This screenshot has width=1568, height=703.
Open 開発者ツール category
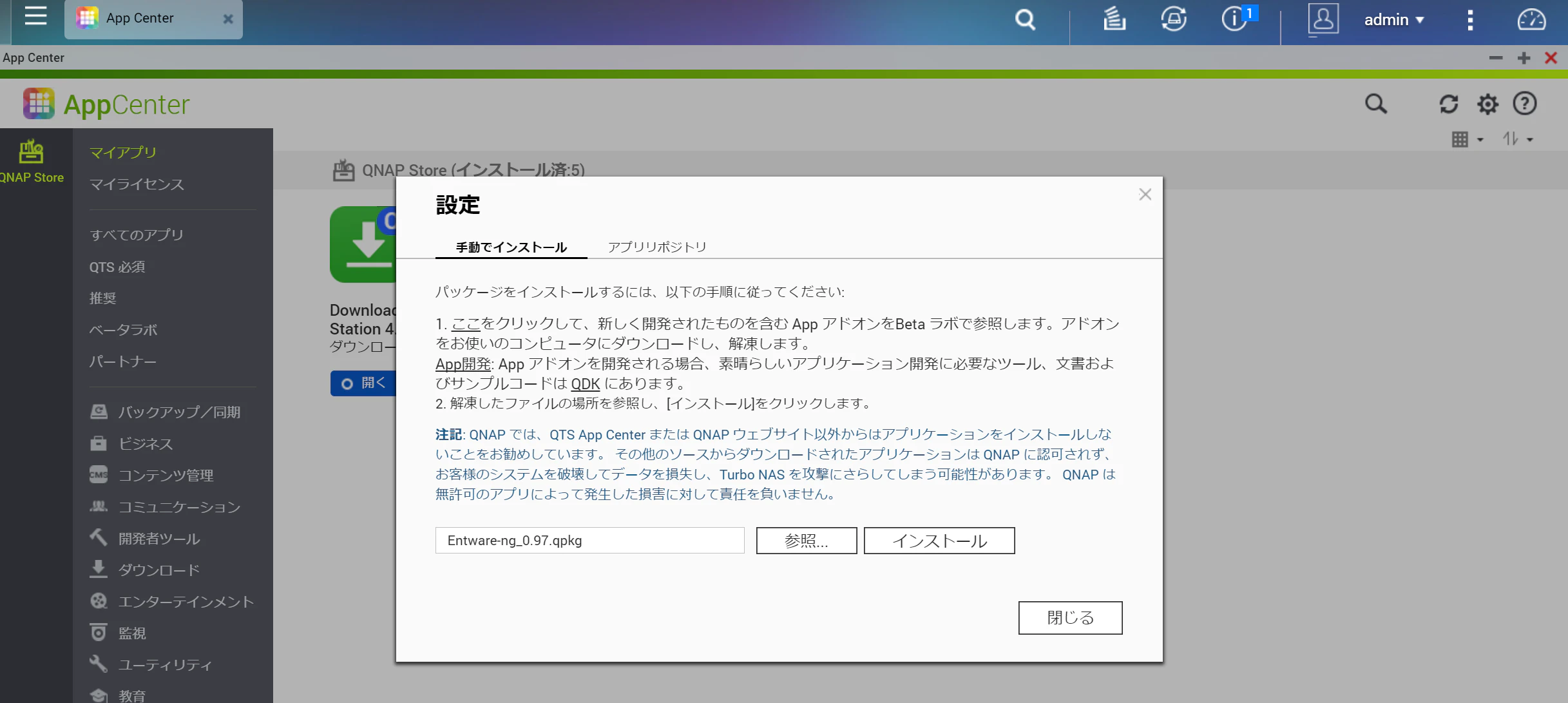click(145, 538)
